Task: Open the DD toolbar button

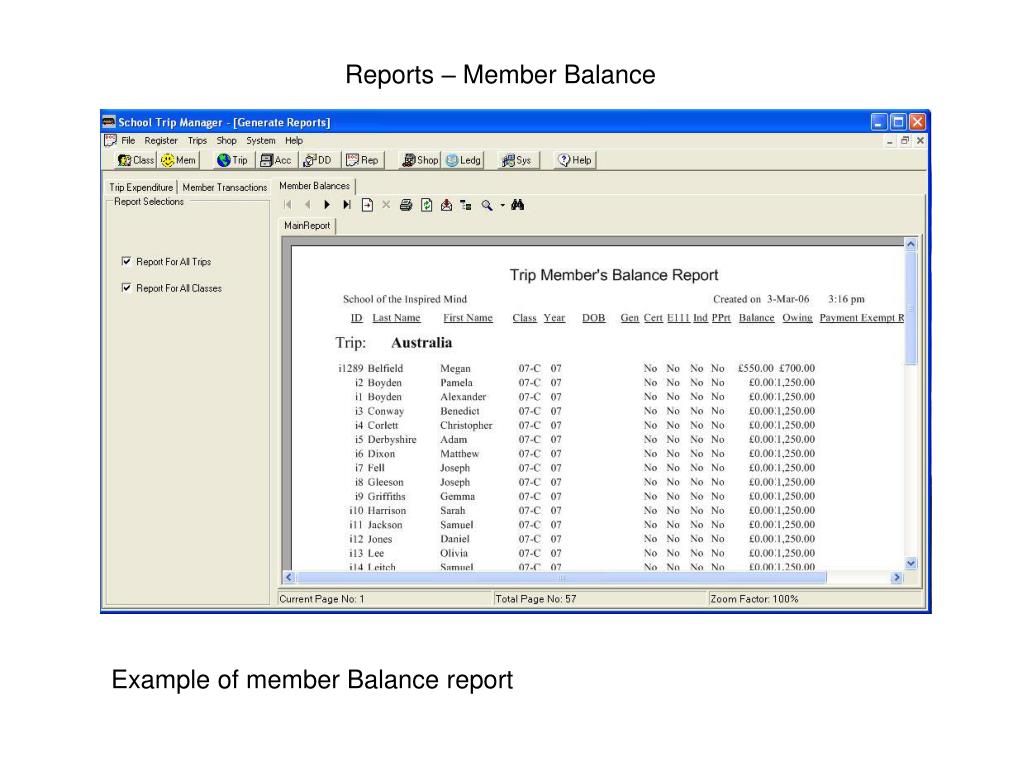Action: click(x=317, y=160)
